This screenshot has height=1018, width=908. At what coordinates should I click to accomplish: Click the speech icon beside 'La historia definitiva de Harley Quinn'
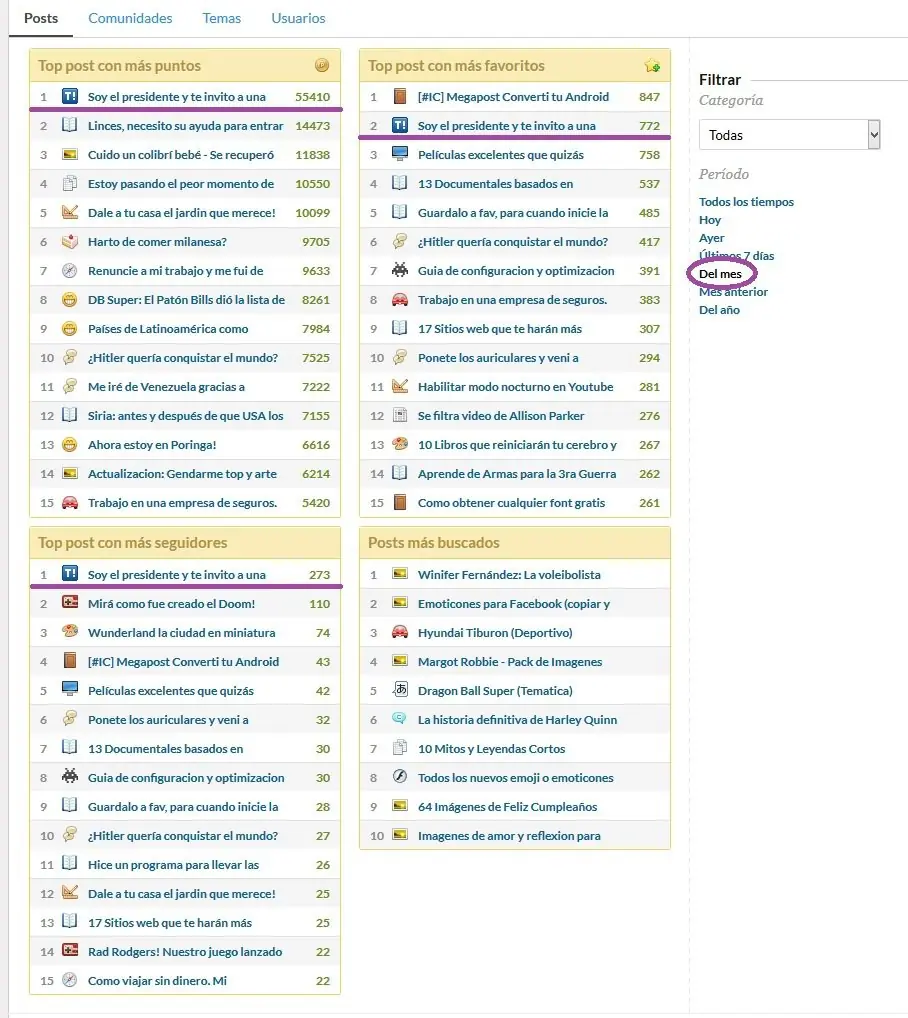pos(400,718)
